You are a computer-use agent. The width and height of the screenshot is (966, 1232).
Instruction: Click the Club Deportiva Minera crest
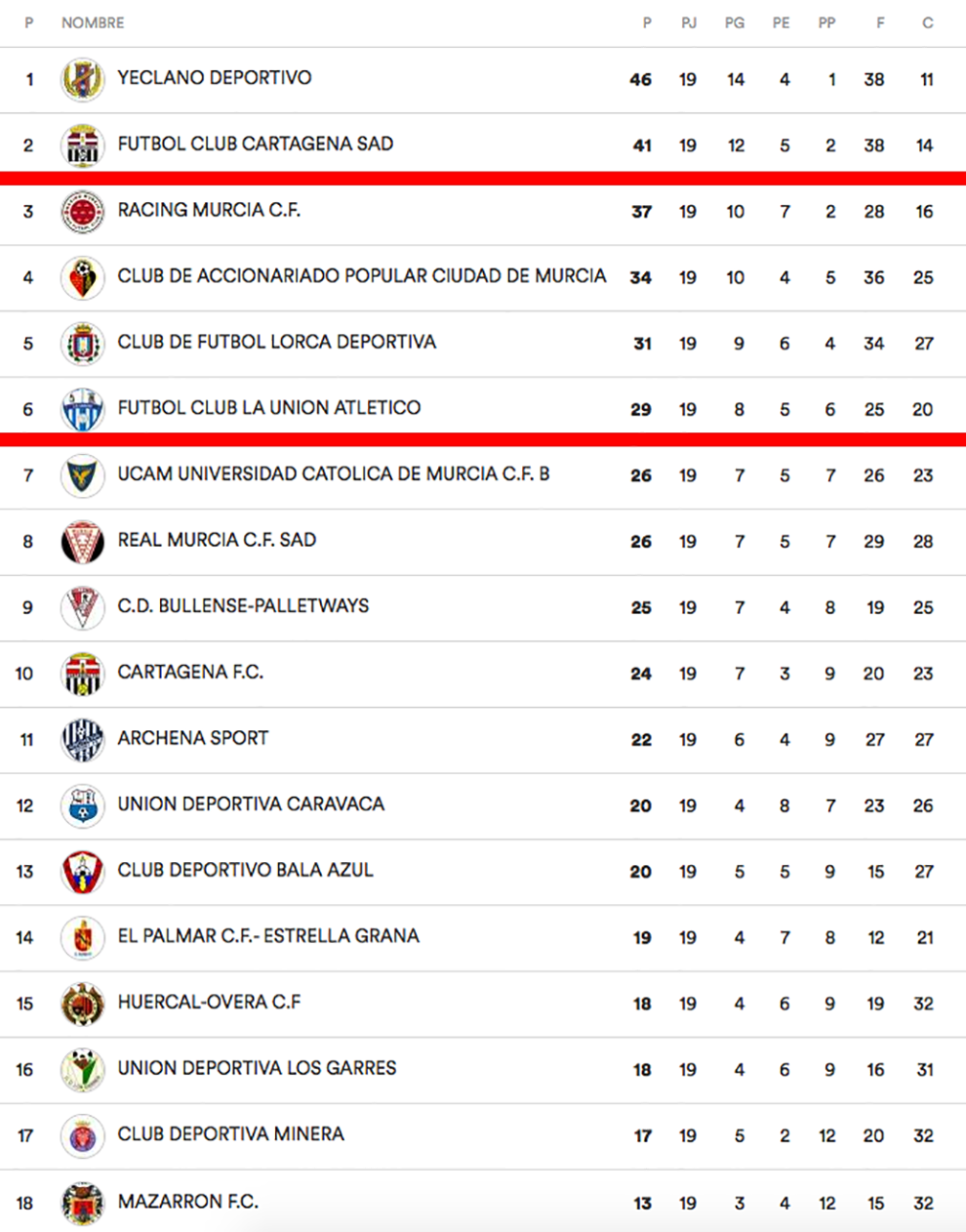pyautogui.click(x=83, y=1136)
